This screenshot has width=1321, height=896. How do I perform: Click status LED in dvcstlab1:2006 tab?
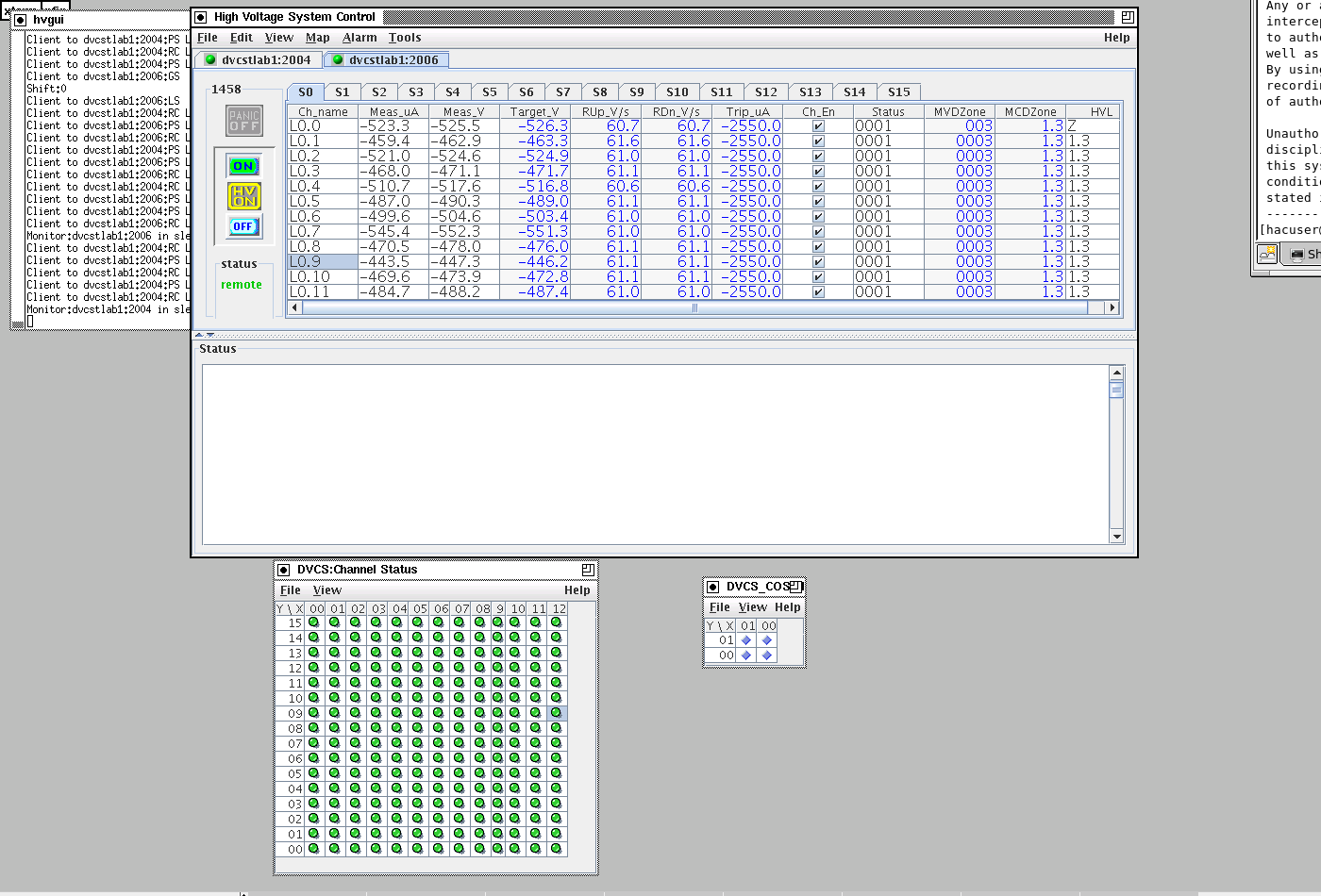pos(338,59)
